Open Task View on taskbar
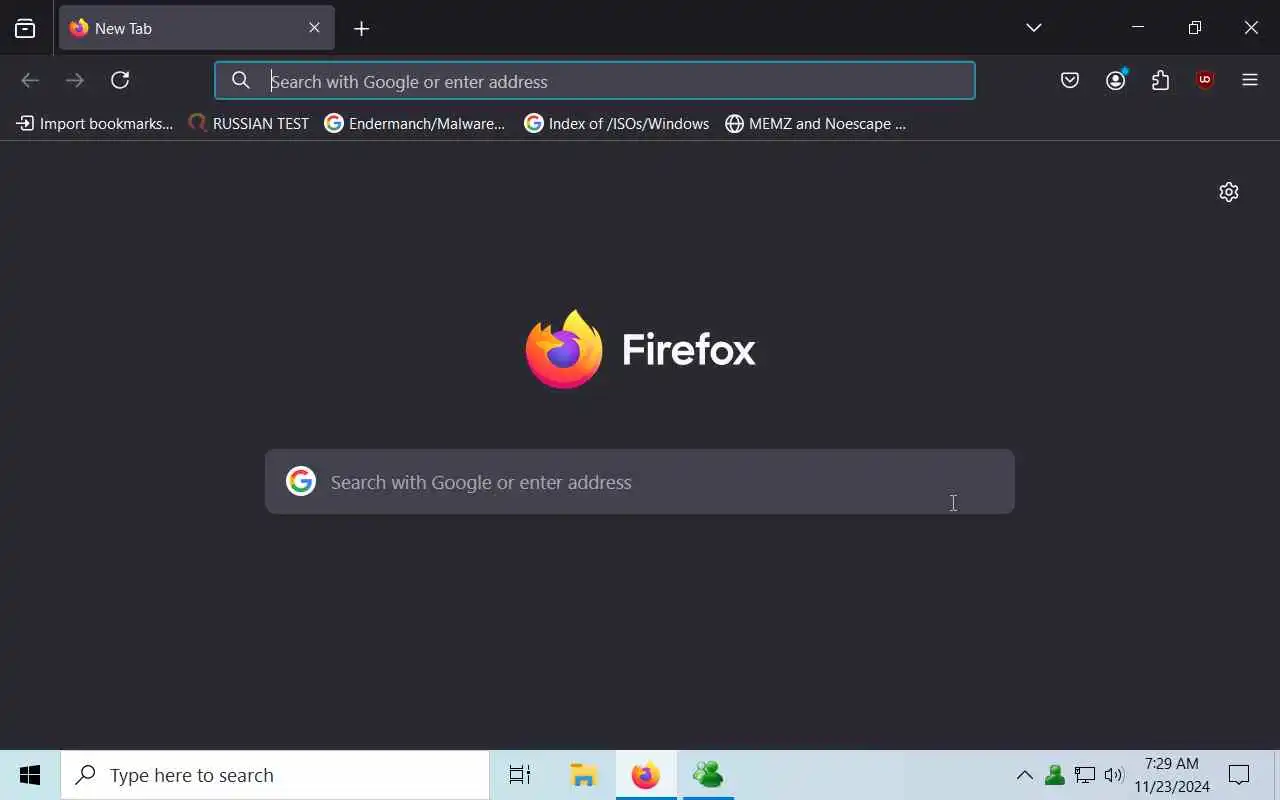Image resolution: width=1280 pixels, height=800 pixels. (x=520, y=775)
